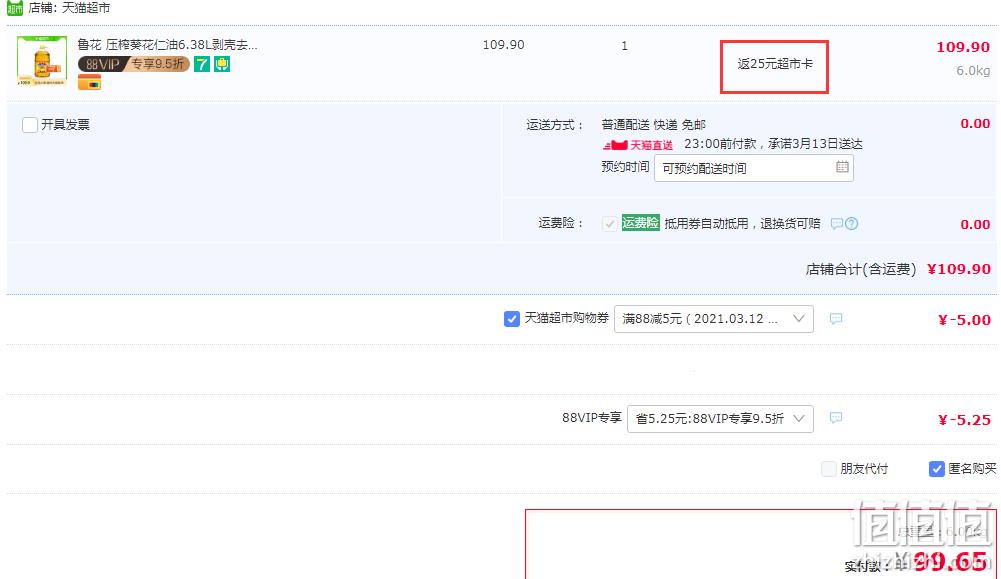Click the 6.0kg weight text
1001x579 pixels.
[x=973, y=70]
